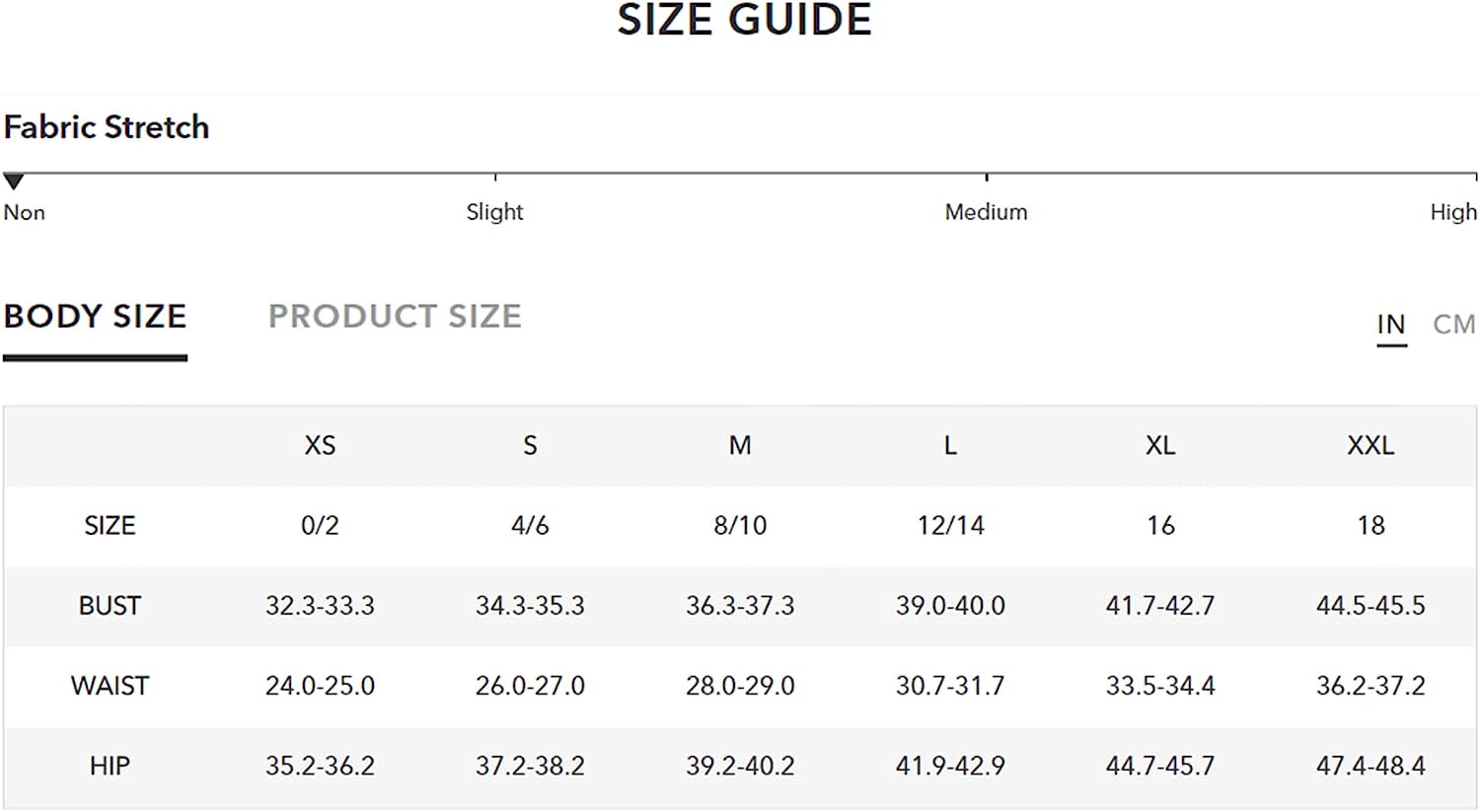The height and width of the screenshot is (812, 1480).
Task: Select the S column header
Action: coord(530,446)
